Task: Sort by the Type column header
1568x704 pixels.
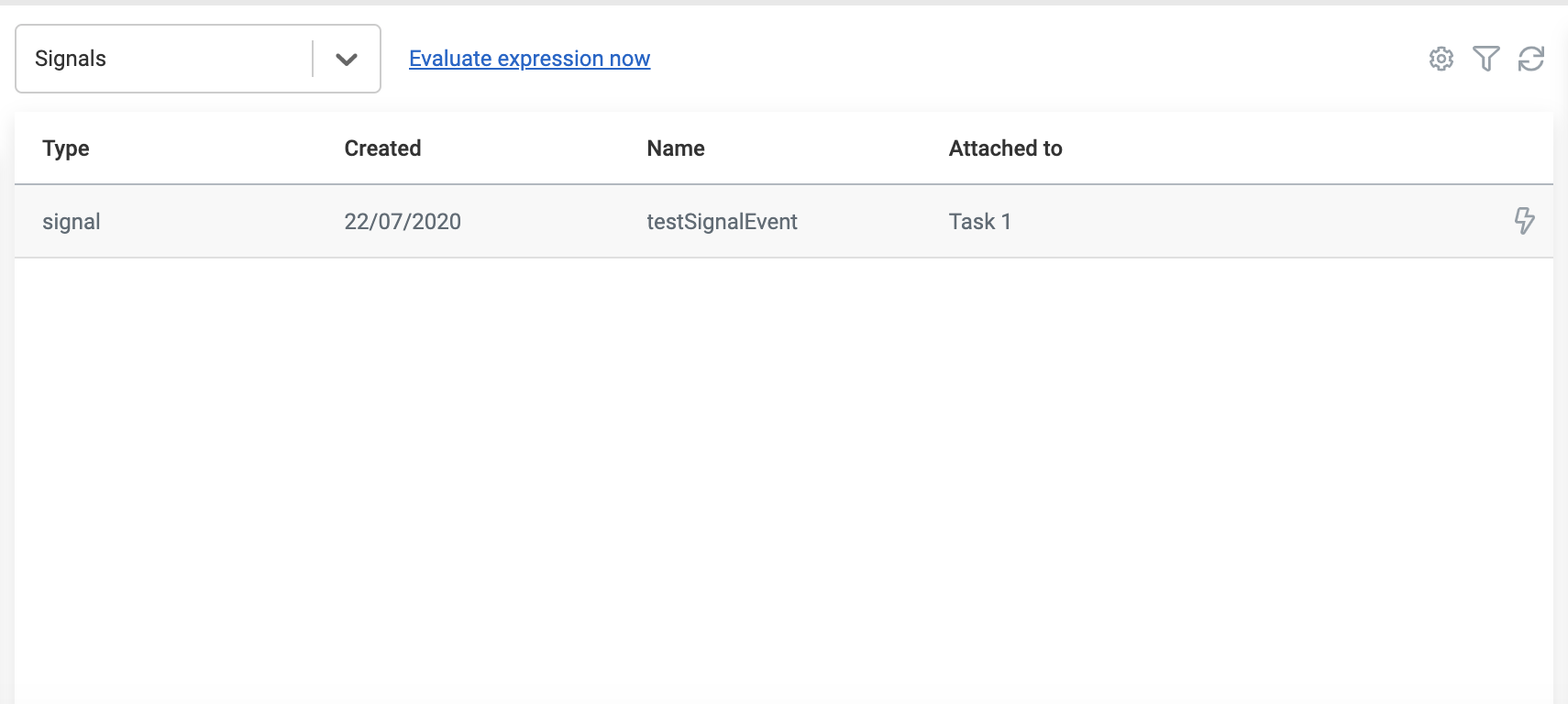Action: 66,148
